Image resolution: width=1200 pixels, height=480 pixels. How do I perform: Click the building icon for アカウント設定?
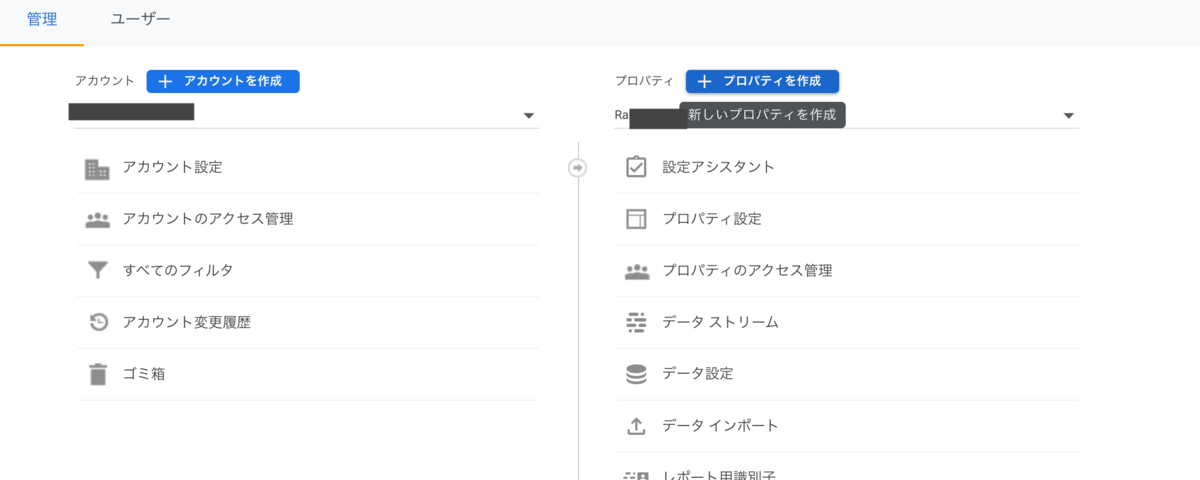click(x=97, y=168)
